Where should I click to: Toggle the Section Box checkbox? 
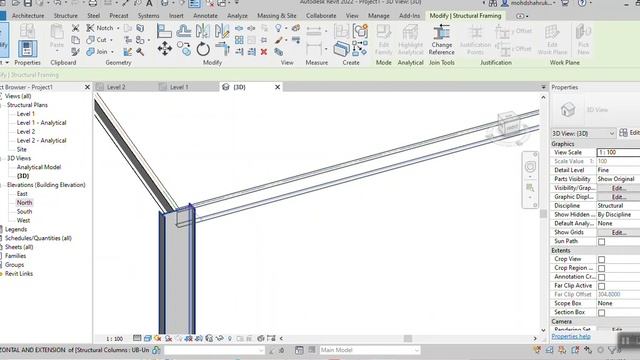(601, 313)
